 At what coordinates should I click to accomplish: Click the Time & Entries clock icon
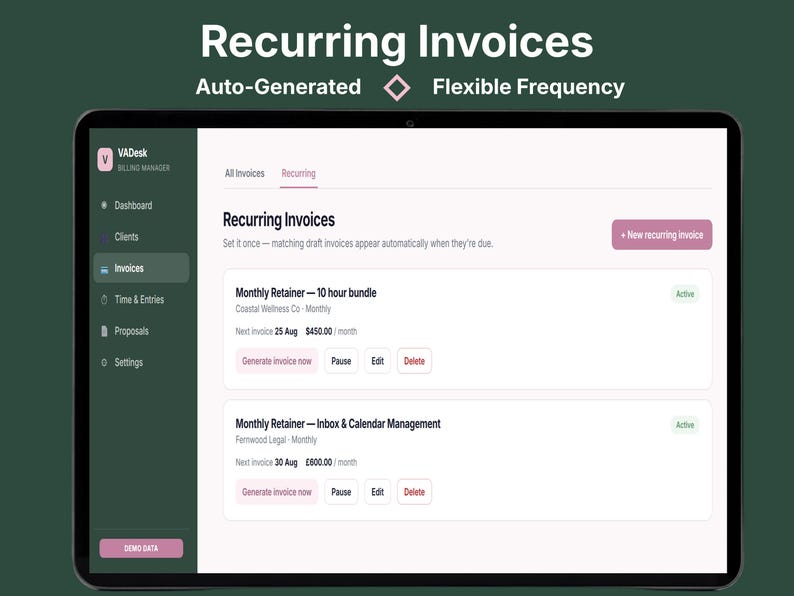[104, 300]
